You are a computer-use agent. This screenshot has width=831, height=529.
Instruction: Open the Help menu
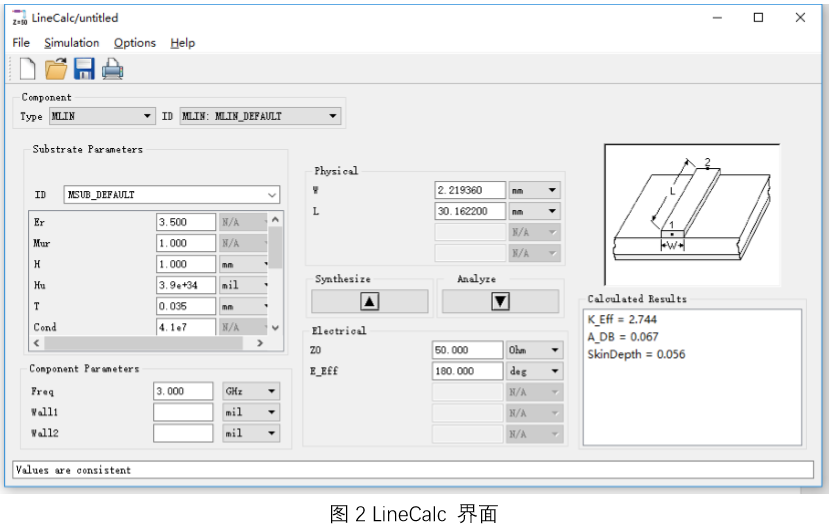182,43
